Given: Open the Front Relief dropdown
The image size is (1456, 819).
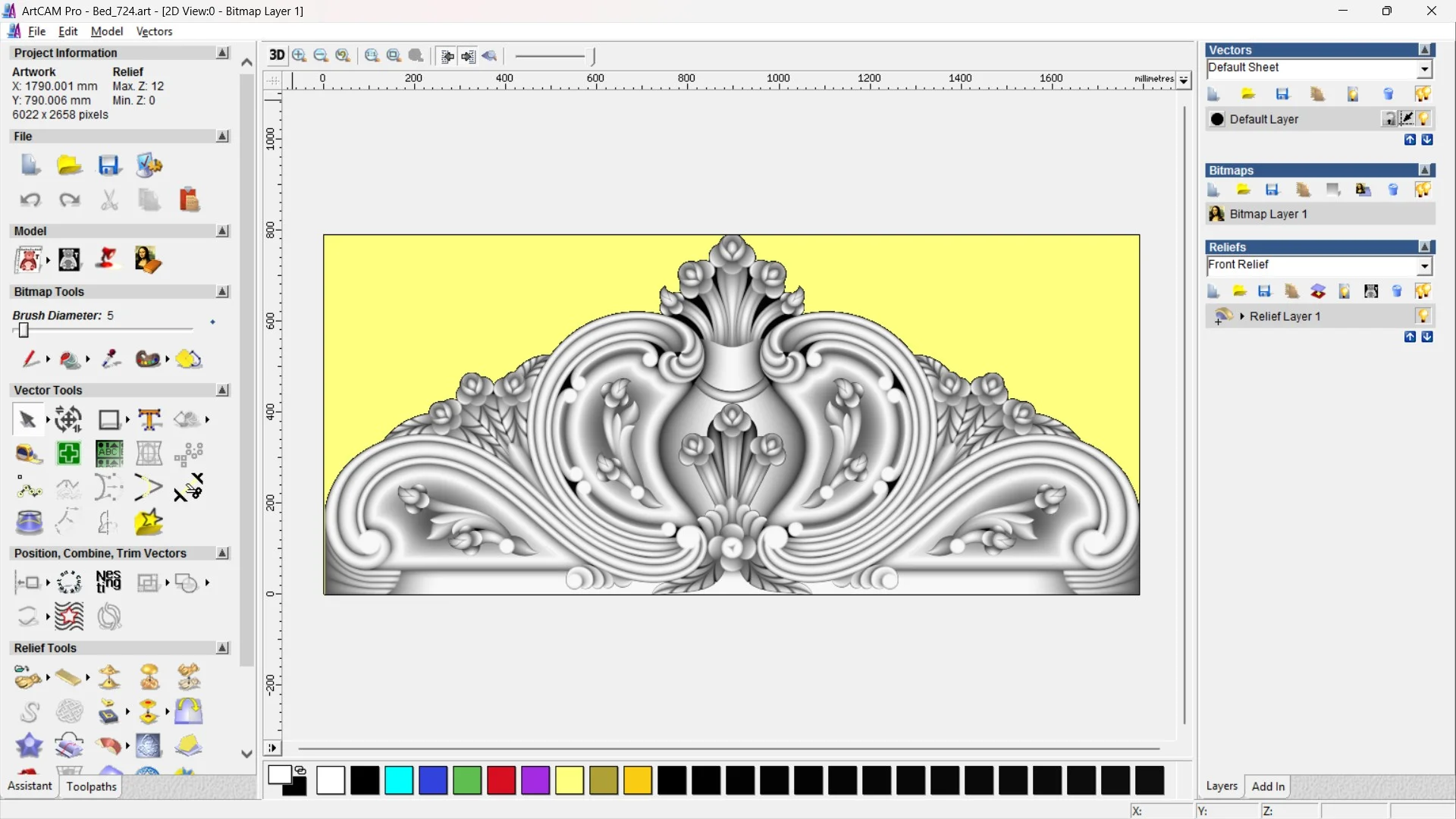Looking at the screenshot, I should 1424,265.
